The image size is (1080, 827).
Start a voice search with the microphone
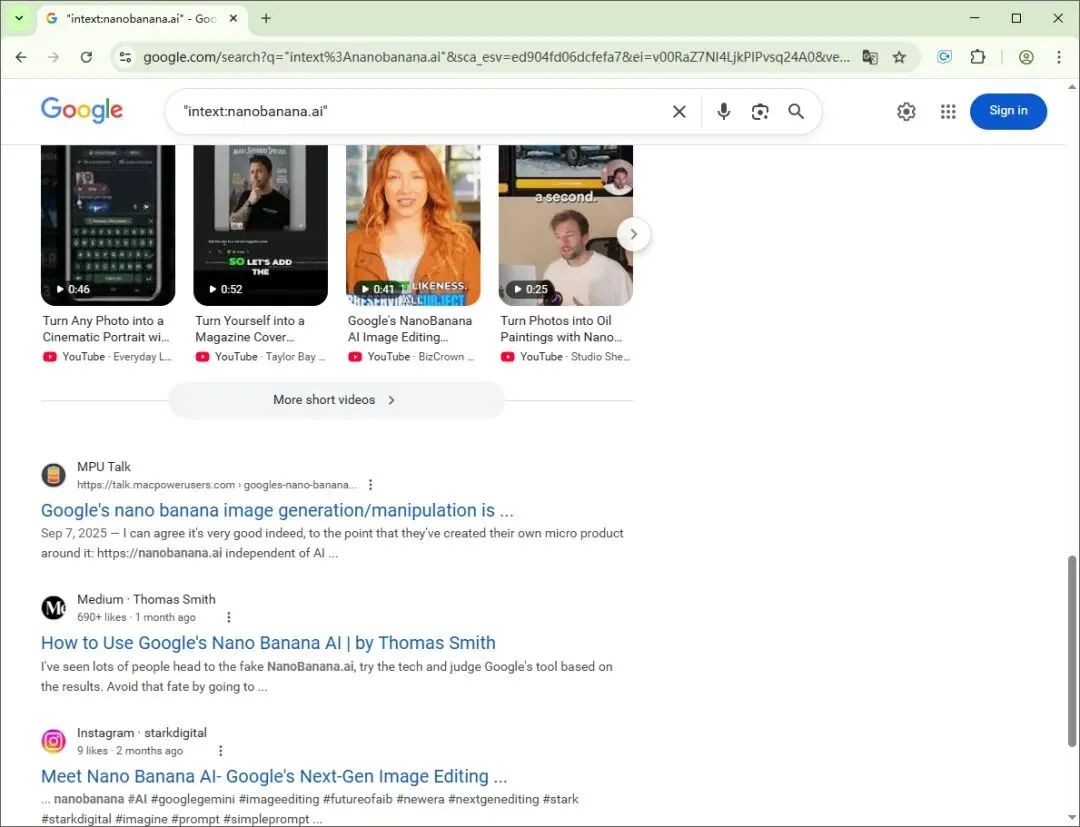coord(723,112)
